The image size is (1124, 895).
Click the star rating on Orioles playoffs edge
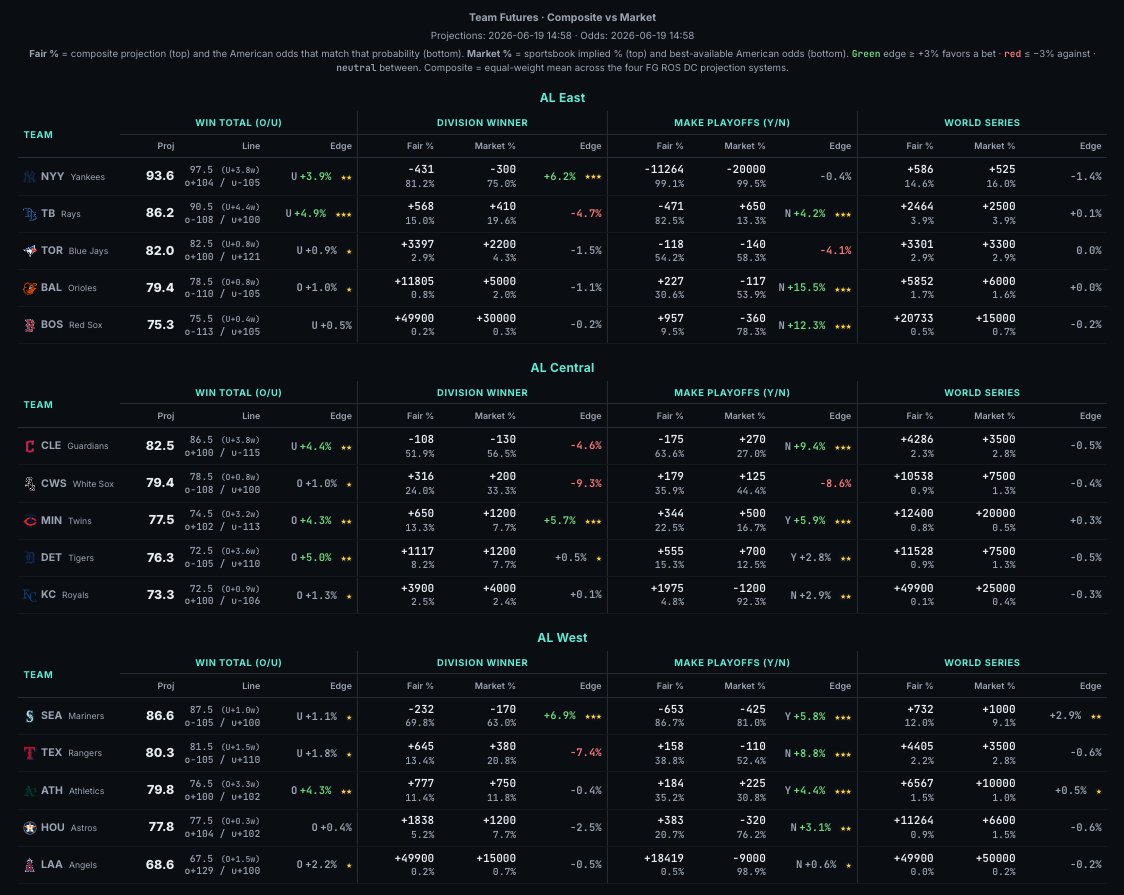[843, 289]
